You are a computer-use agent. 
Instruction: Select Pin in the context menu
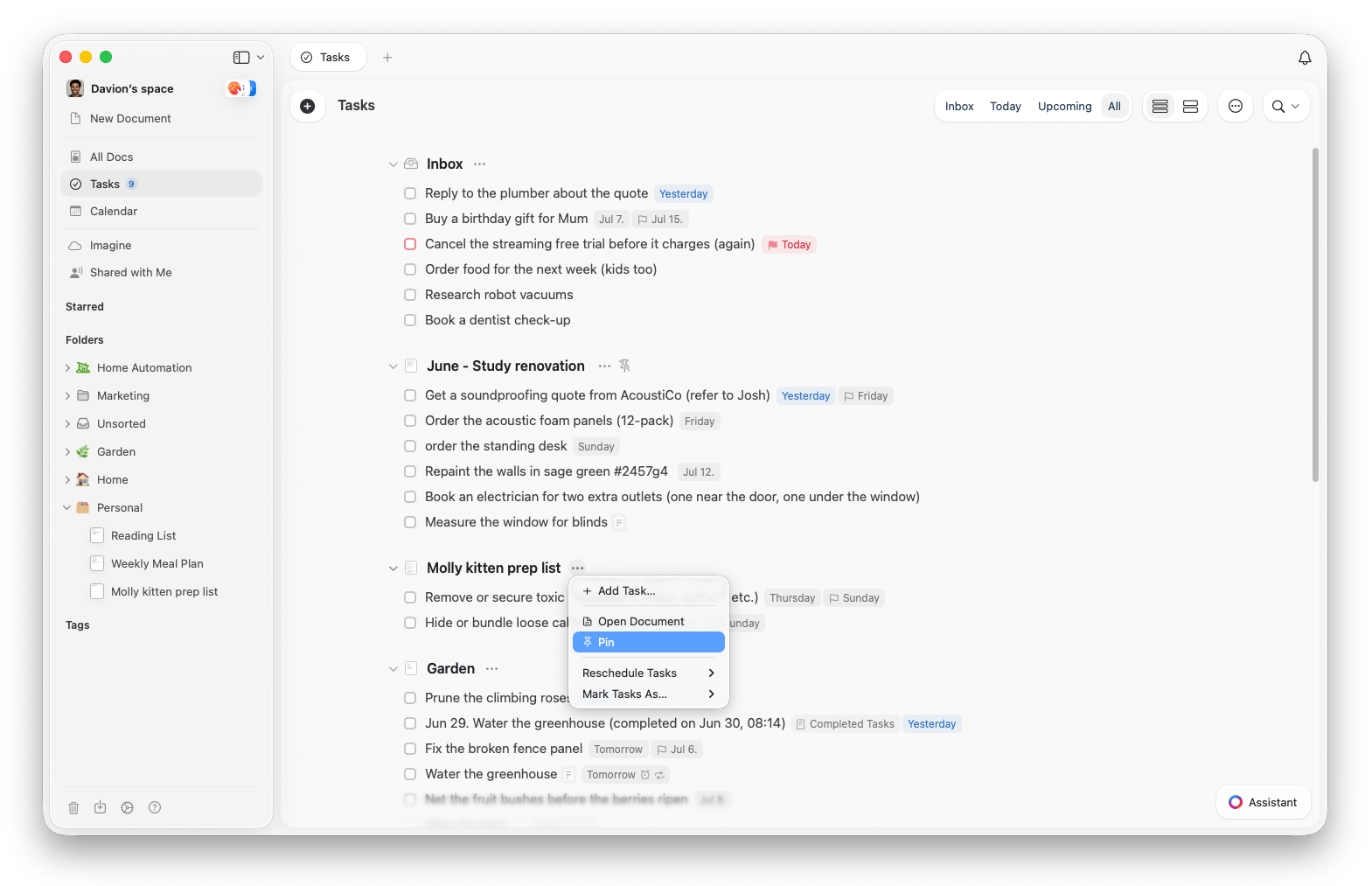(x=649, y=643)
